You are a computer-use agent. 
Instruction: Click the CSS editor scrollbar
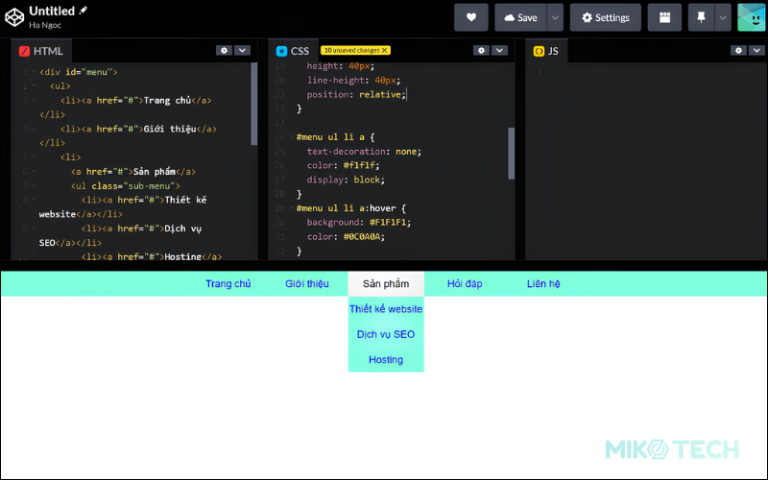pos(511,154)
